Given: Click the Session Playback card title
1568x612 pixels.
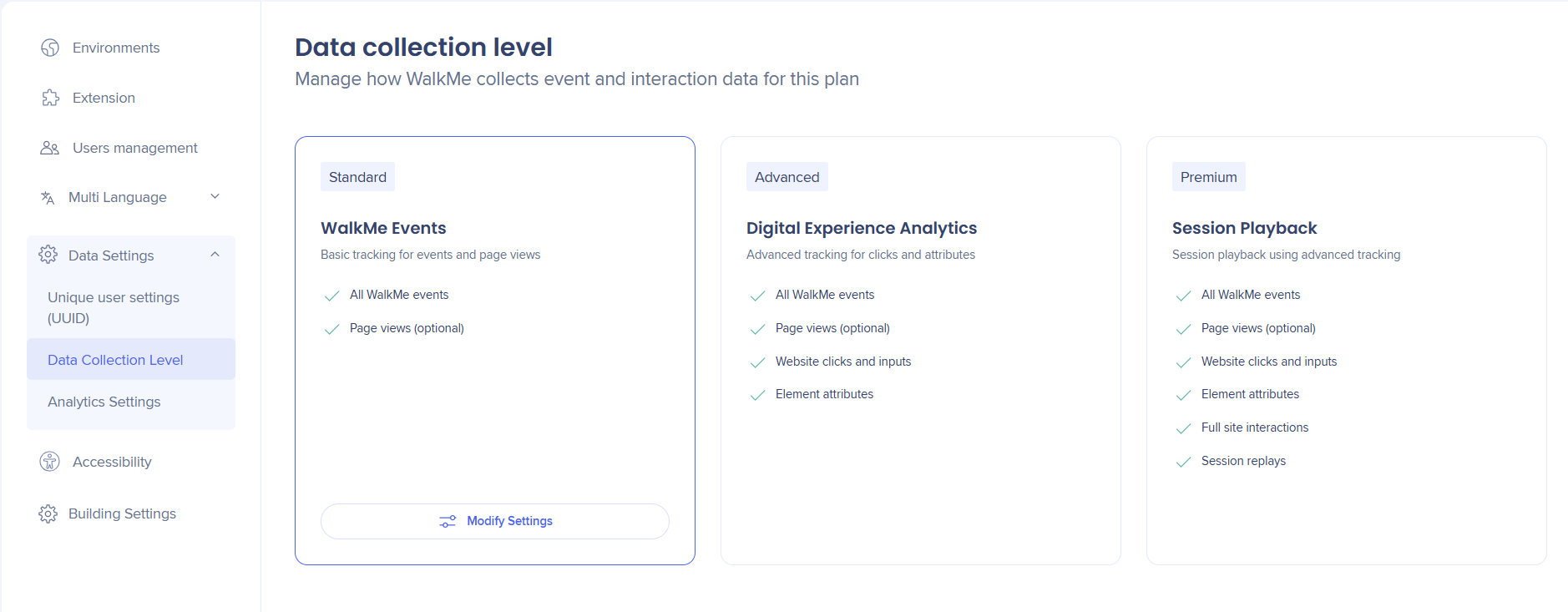Looking at the screenshot, I should click(x=1244, y=228).
